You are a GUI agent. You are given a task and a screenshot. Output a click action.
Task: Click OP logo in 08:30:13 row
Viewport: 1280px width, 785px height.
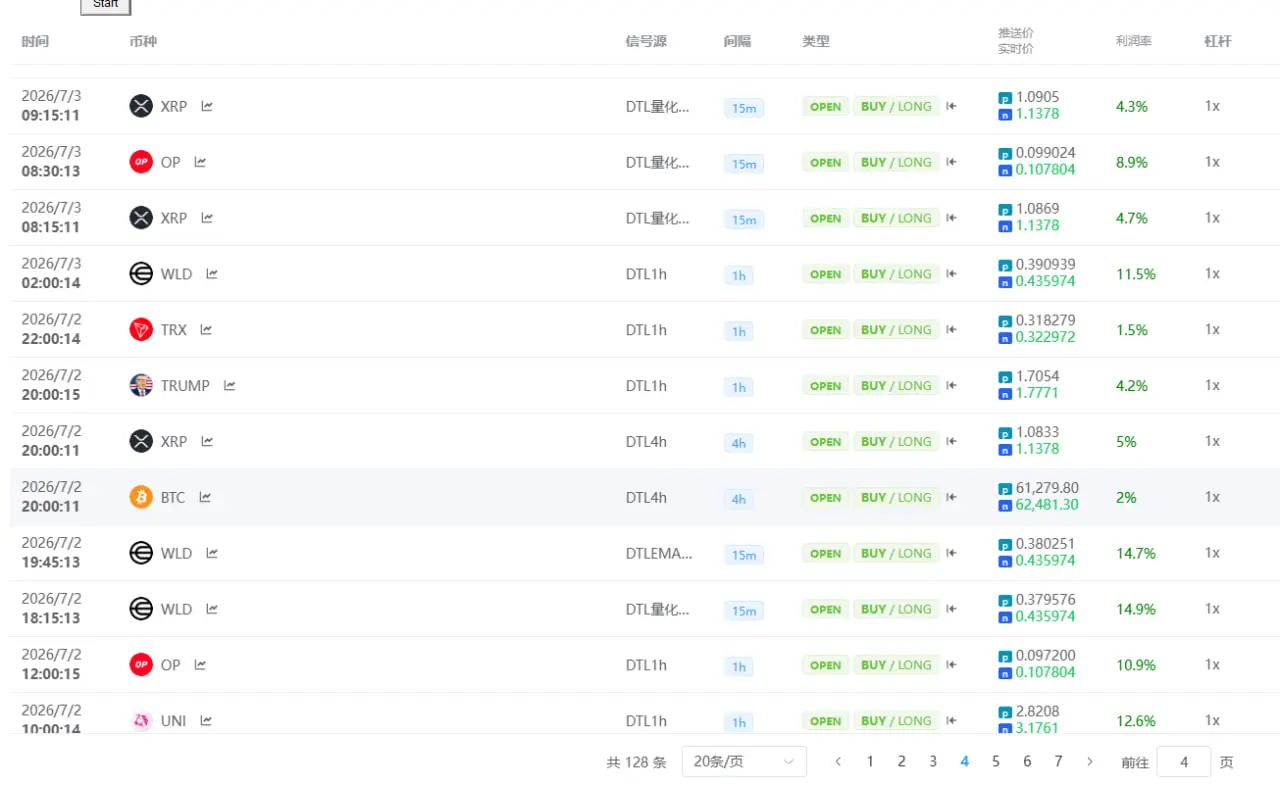[x=141, y=162]
